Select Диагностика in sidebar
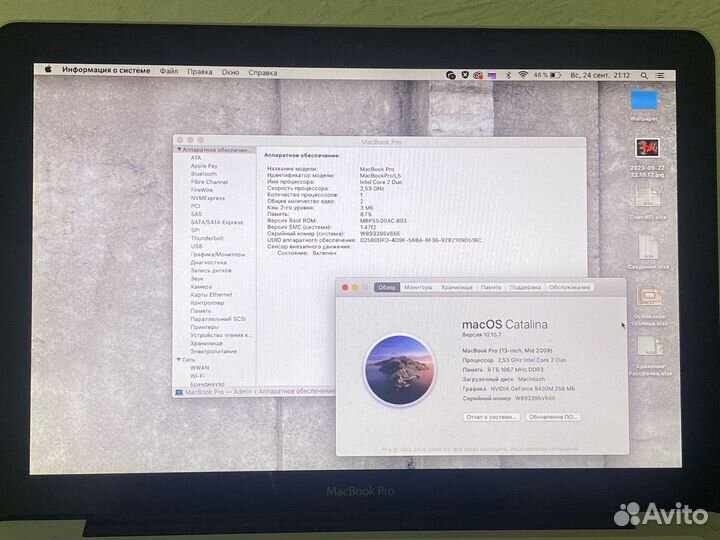 click(x=208, y=262)
